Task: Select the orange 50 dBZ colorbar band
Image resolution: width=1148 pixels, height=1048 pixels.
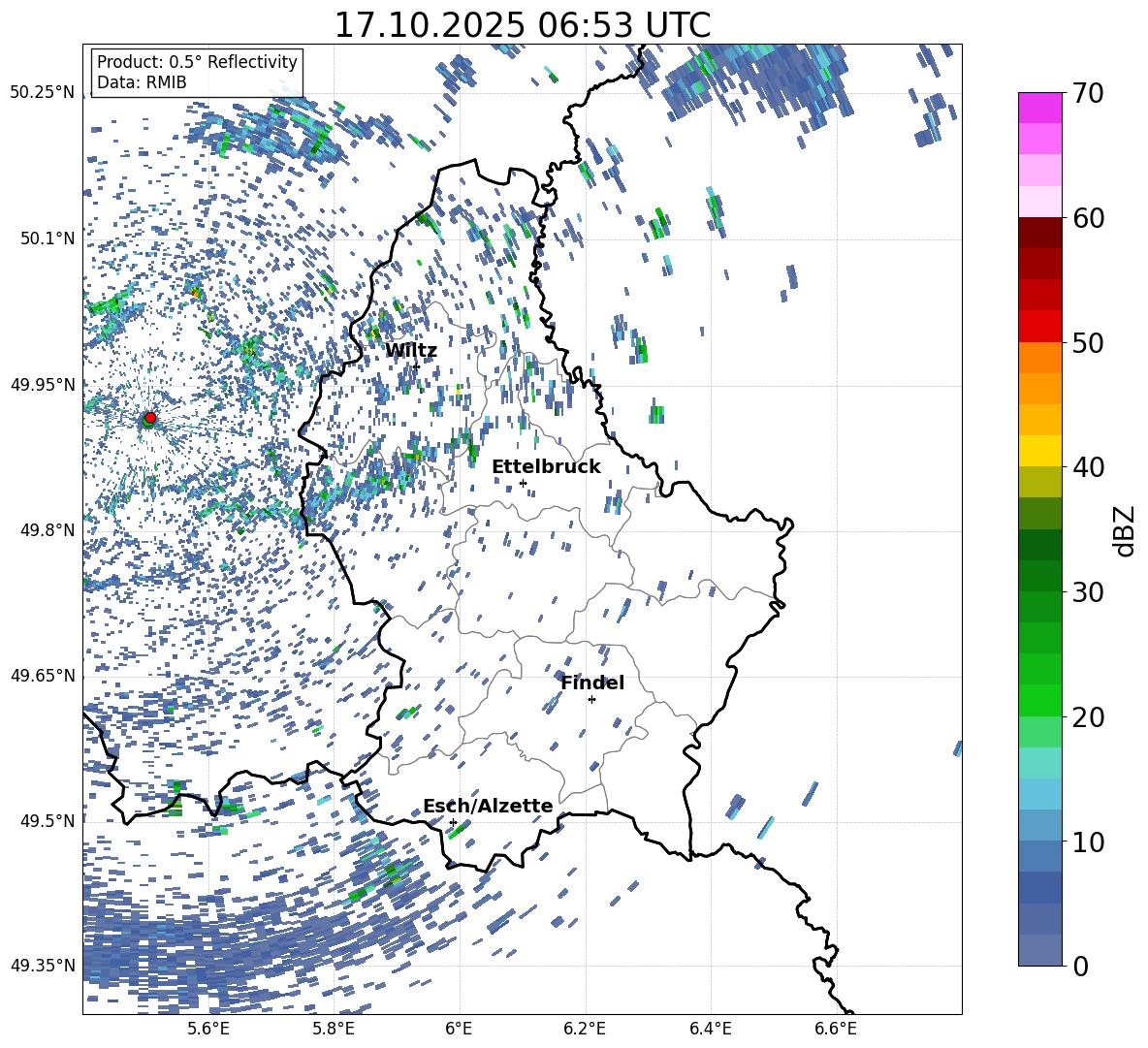Action: point(1039,357)
